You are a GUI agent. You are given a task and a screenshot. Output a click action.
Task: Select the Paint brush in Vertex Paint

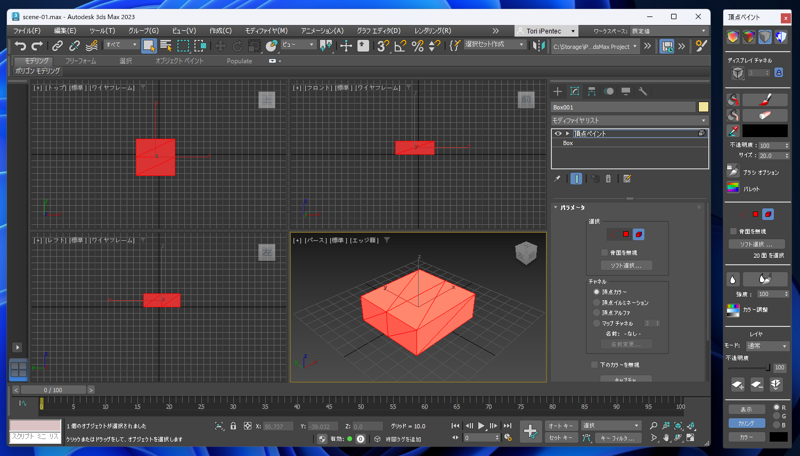click(765, 100)
